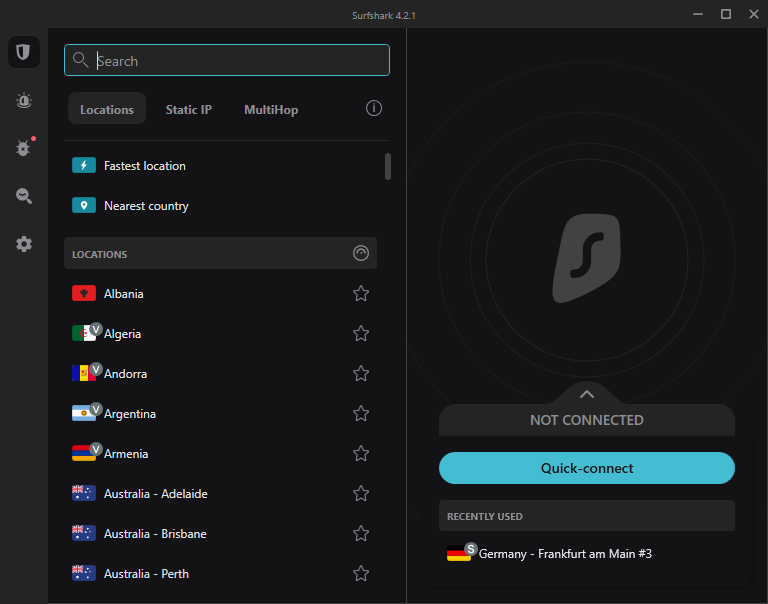
Task: Click the locations list scrollbar thumb
Action: coord(388,167)
